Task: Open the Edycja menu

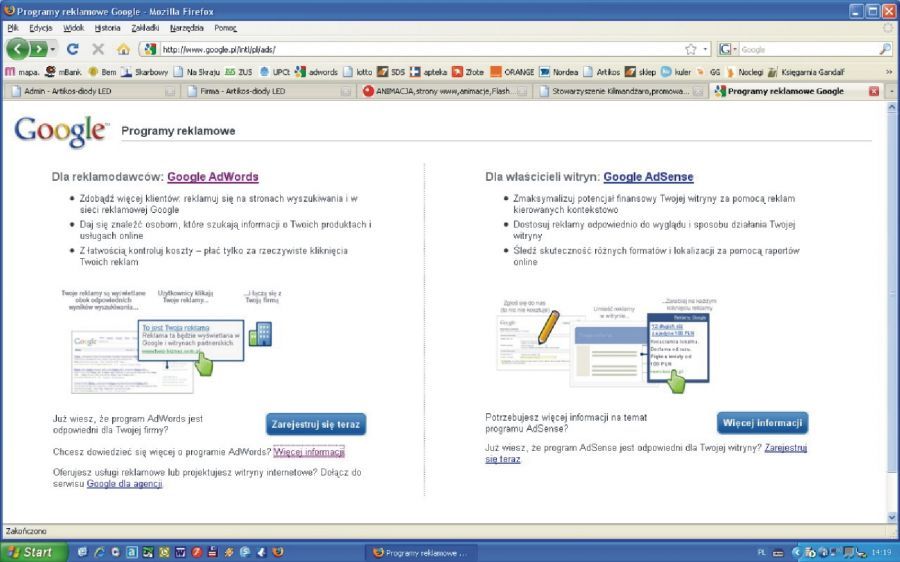Action: click(x=41, y=28)
